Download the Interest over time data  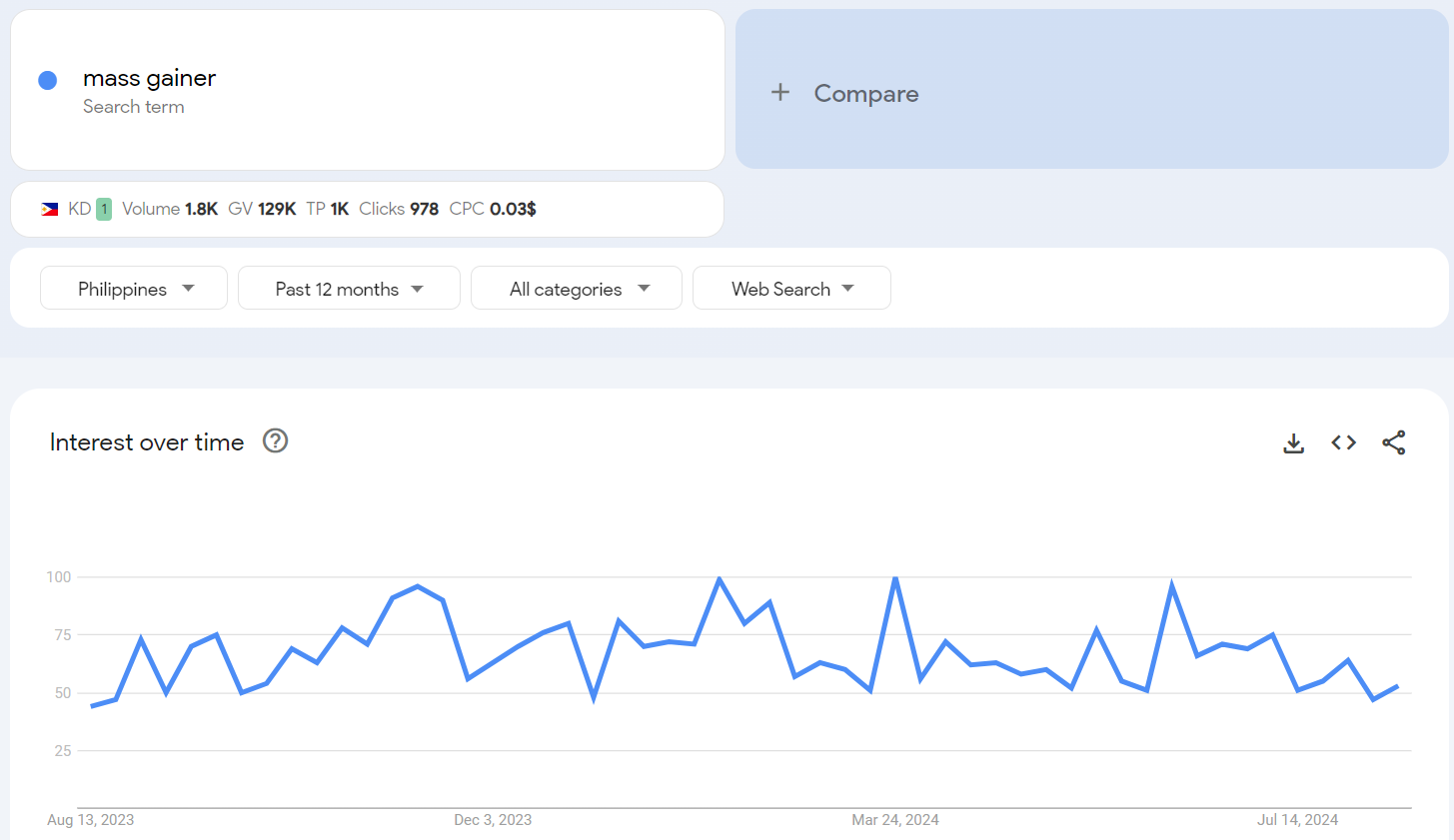(x=1293, y=442)
